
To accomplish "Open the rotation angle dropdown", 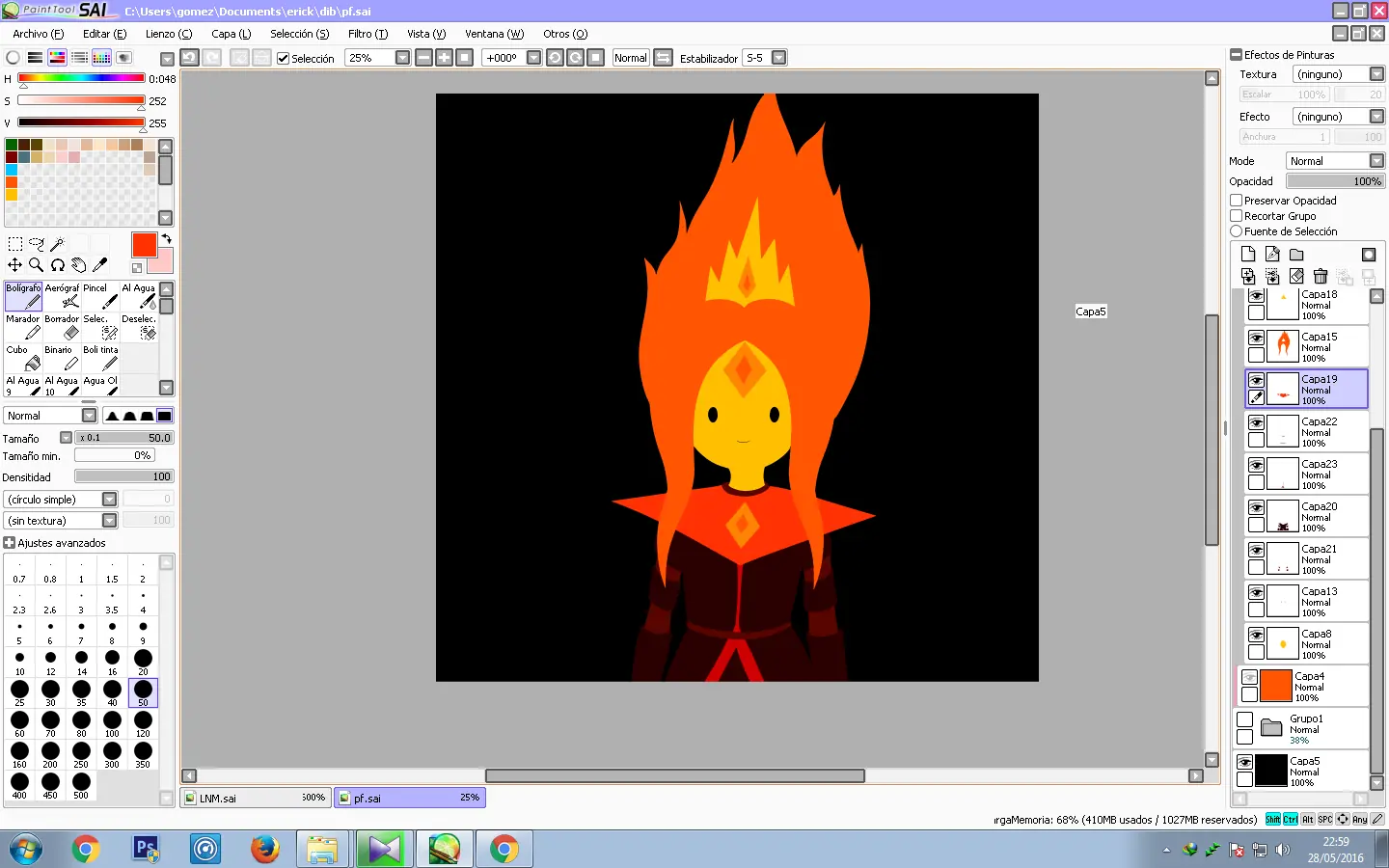I will pos(534,58).
